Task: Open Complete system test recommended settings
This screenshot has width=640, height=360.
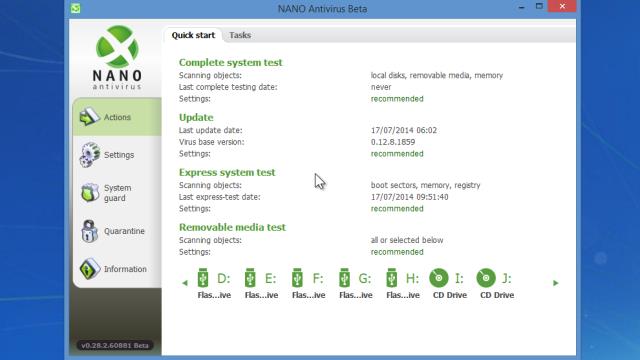Action: click(397, 99)
